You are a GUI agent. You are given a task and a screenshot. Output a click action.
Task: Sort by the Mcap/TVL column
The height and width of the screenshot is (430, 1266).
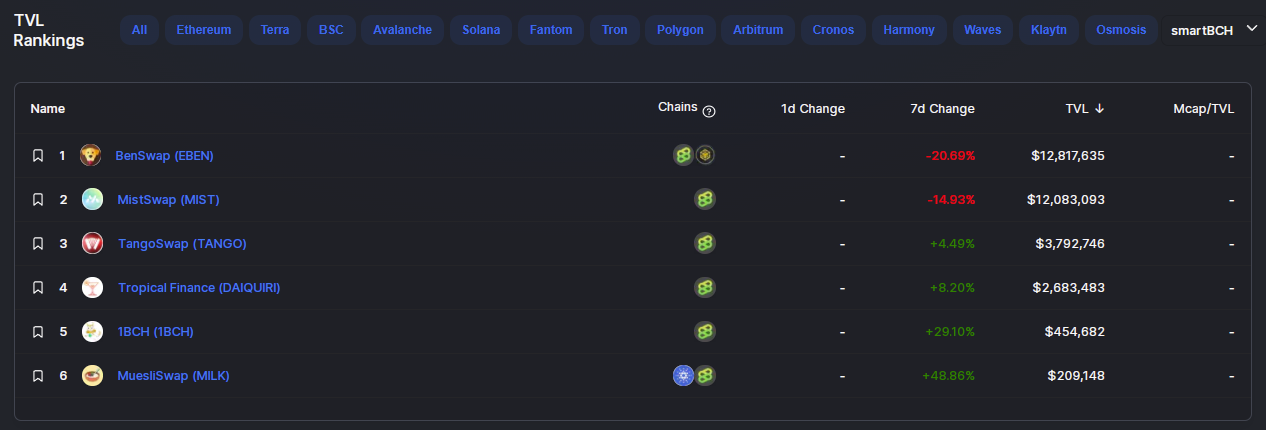coord(1205,109)
